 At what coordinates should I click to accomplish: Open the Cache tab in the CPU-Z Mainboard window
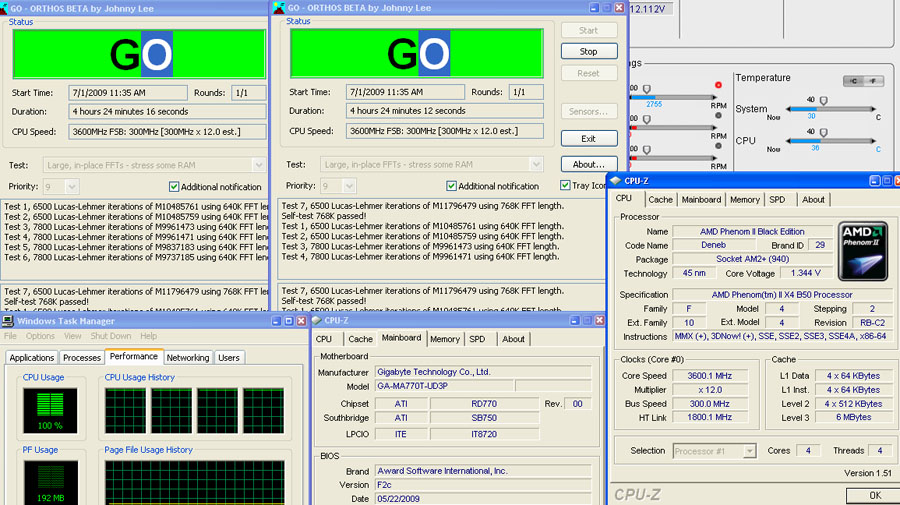[x=360, y=339]
